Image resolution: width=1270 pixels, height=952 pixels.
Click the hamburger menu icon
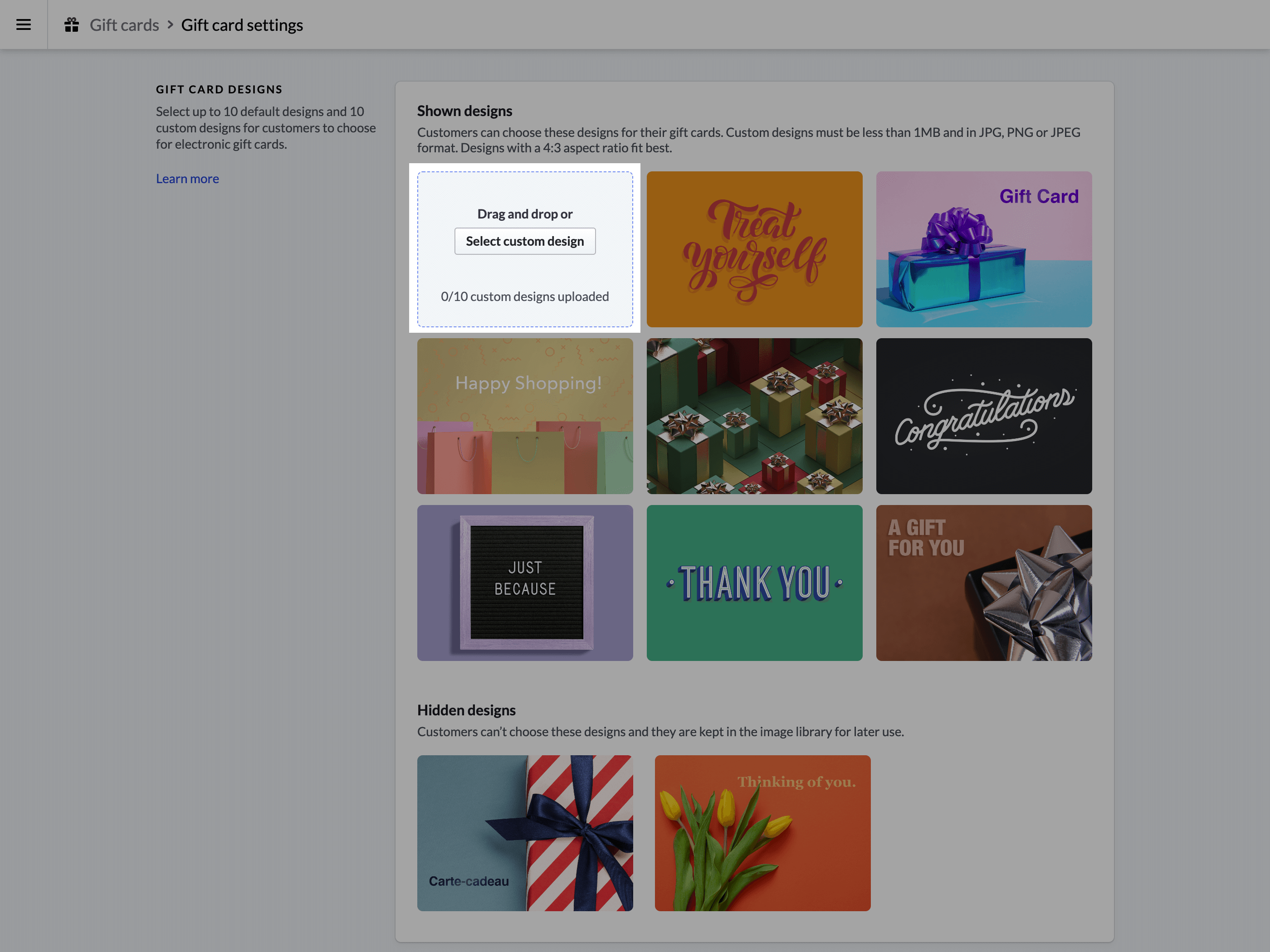24,24
